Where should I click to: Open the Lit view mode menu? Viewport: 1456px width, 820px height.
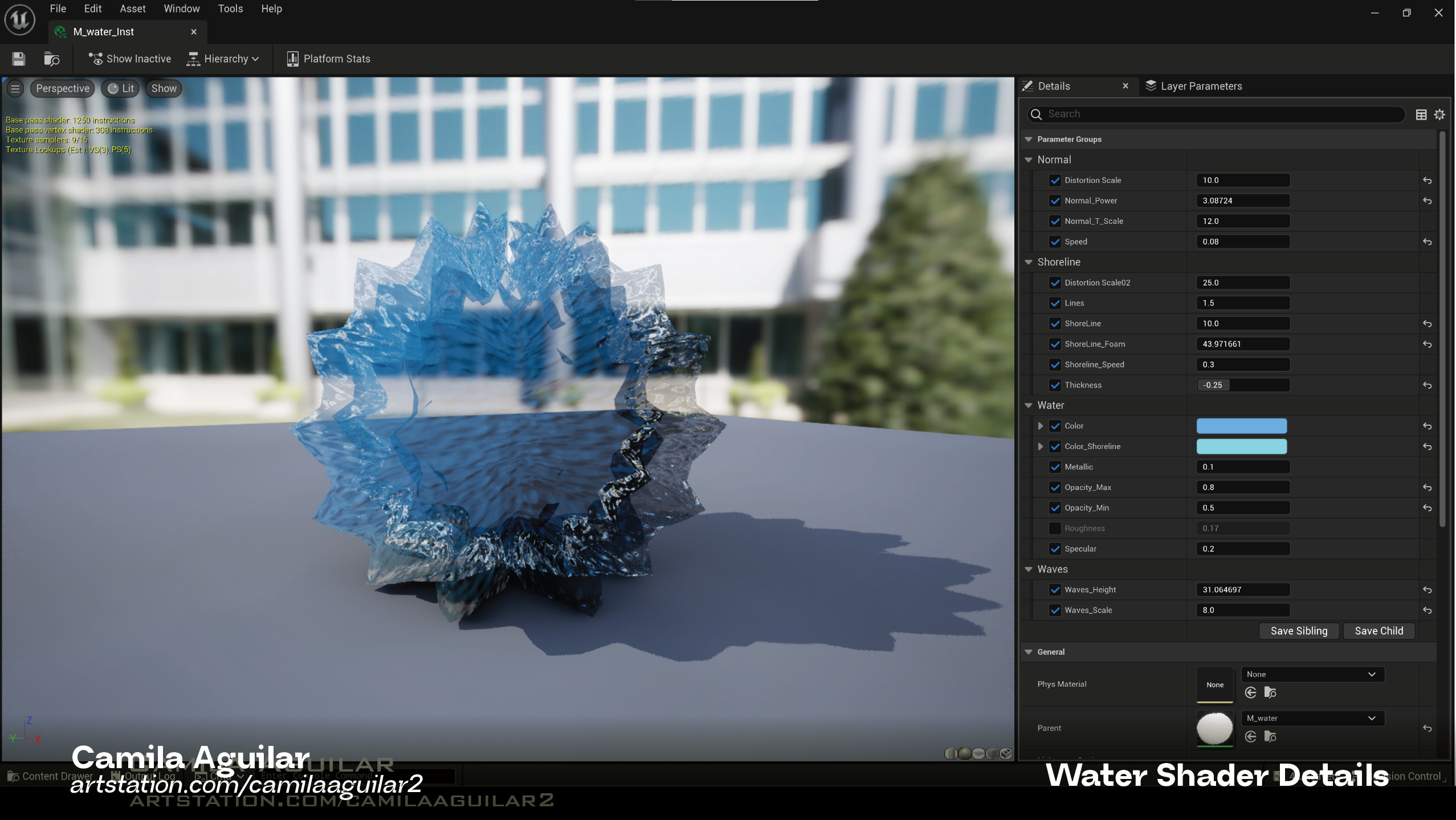[121, 88]
